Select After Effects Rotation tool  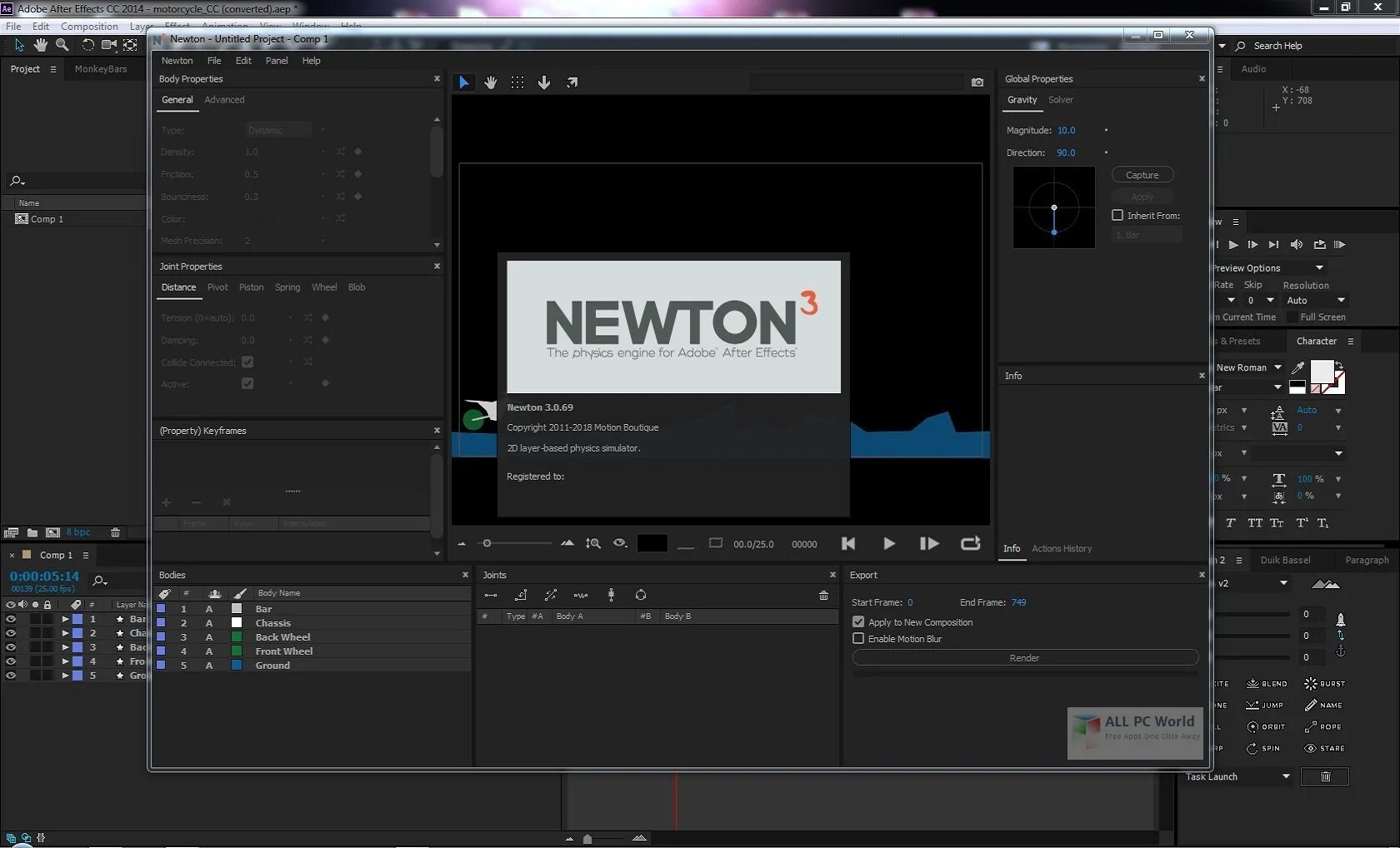(87, 45)
